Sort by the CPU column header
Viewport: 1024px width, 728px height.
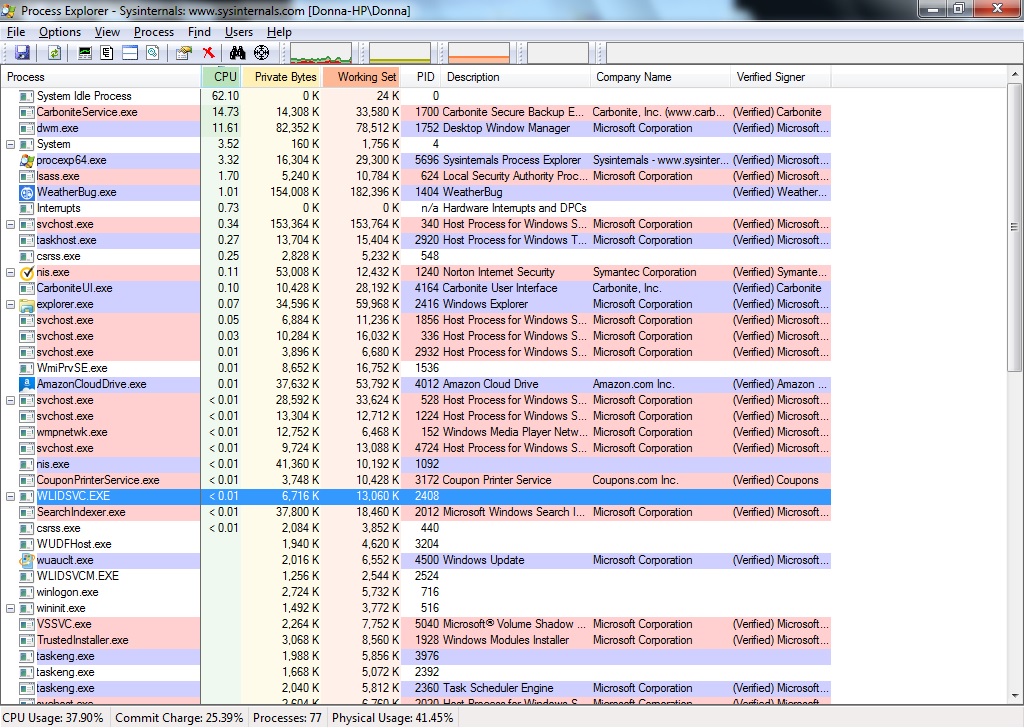coord(221,77)
